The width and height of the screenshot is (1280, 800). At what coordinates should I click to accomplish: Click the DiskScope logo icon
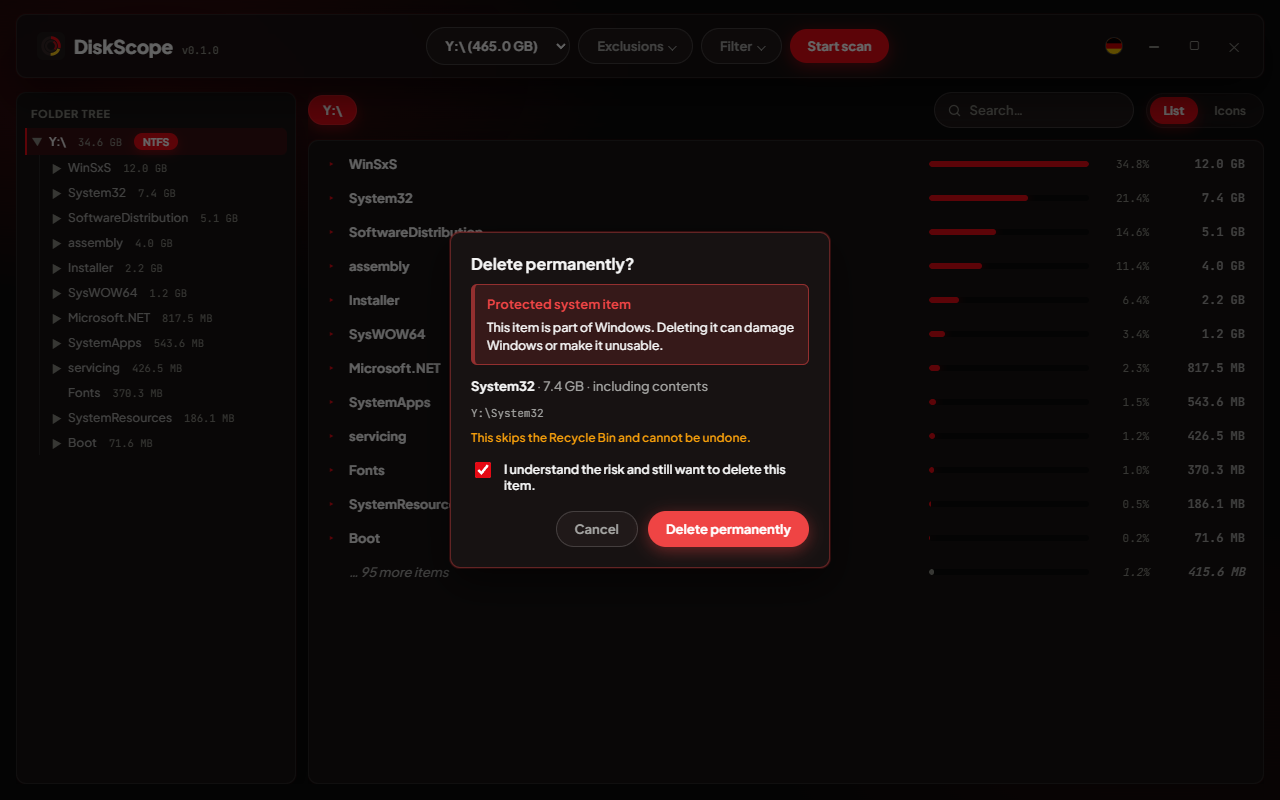(x=51, y=47)
